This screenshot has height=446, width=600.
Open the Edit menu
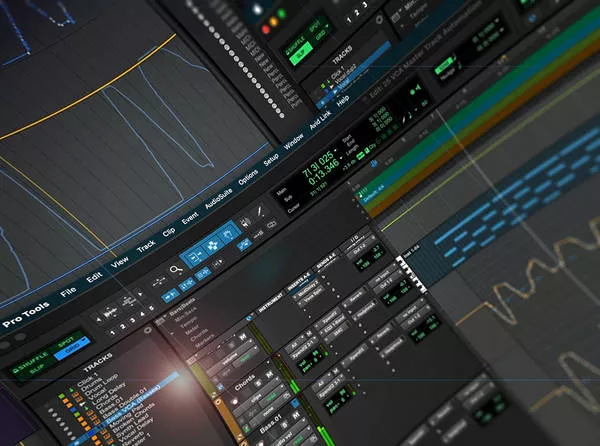pos(94,277)
